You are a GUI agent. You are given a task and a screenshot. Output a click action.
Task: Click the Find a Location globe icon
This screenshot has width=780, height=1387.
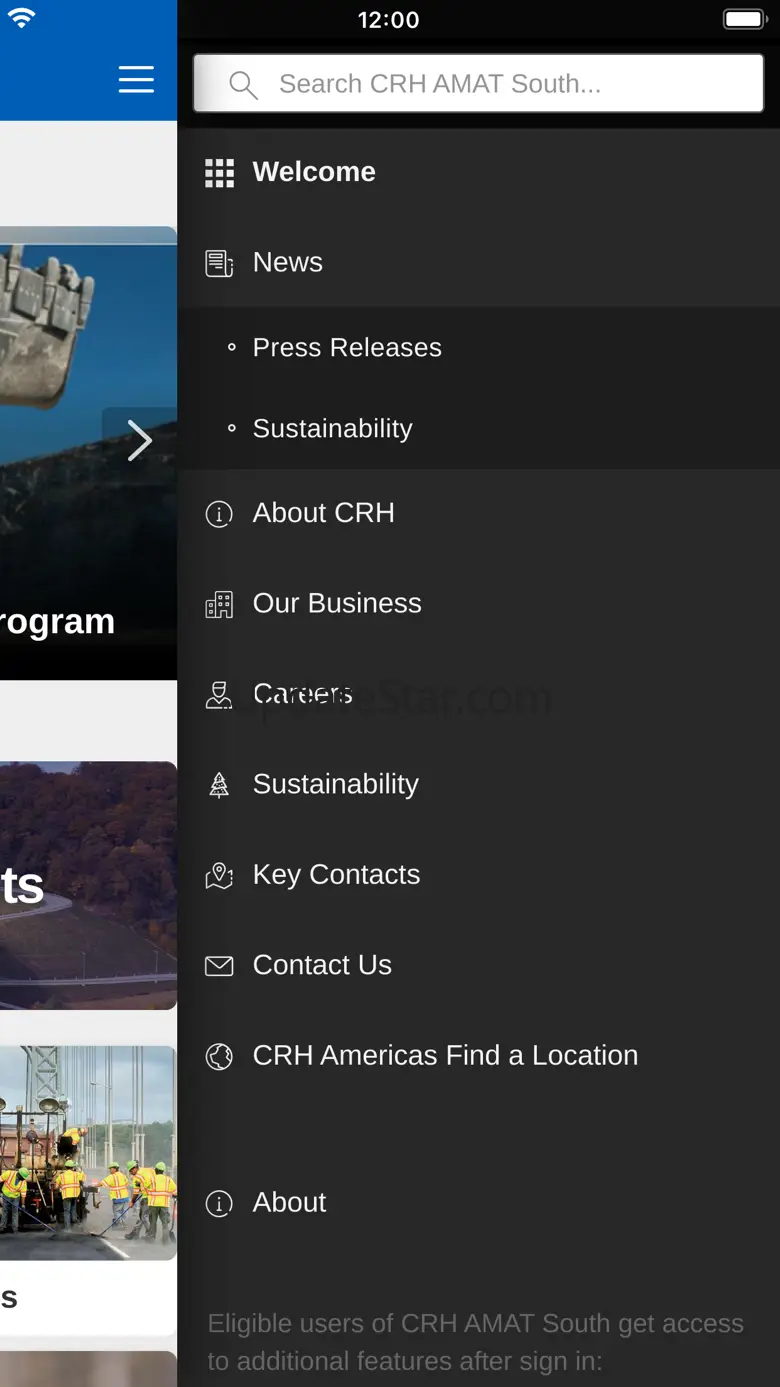pyautogui.click(x=219, y=1056)
